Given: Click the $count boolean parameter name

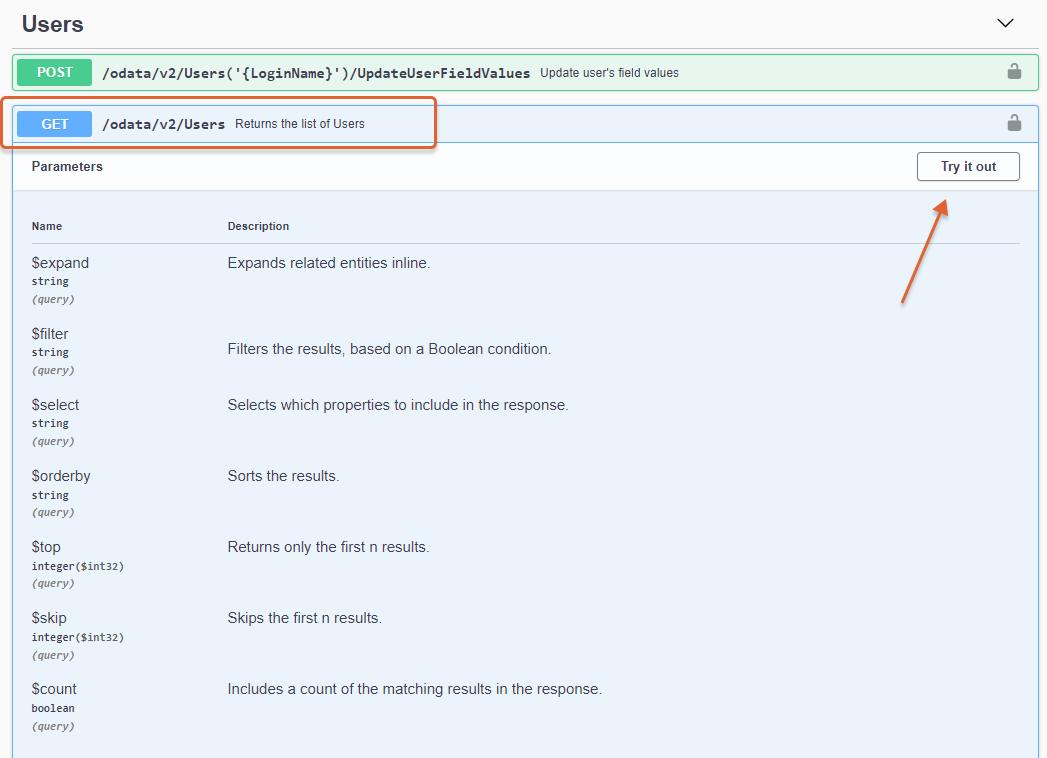Looking at the screenshot, I should click(54, 689).
